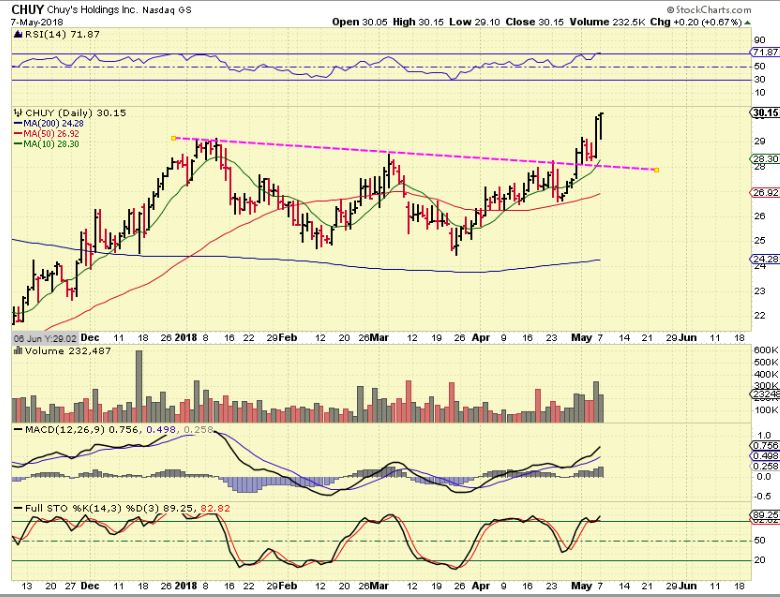Click the CHUY (Daily) 30.15 legend
Image resolution: width=780 pixels, height=597 pixels.
tap(76, 113)
